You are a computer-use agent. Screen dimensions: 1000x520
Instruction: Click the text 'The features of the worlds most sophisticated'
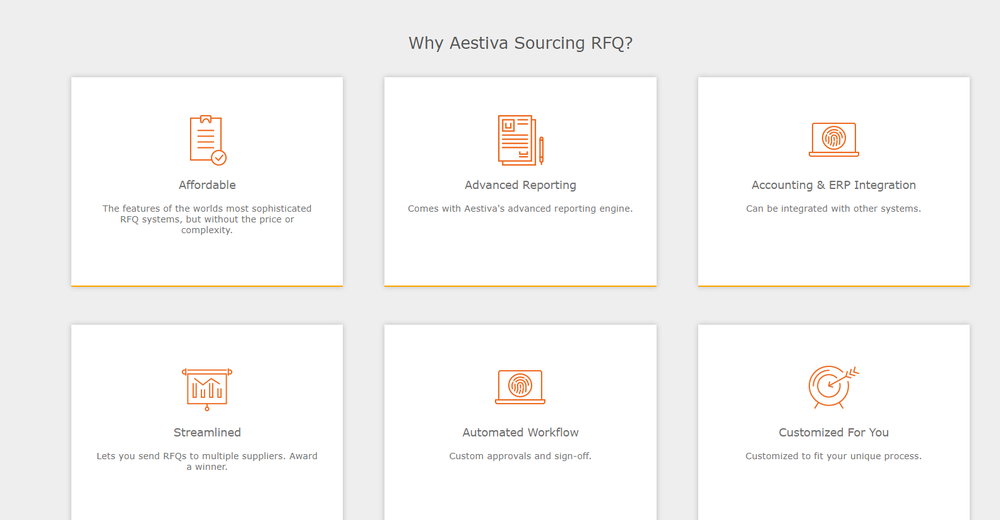point(207,209)
